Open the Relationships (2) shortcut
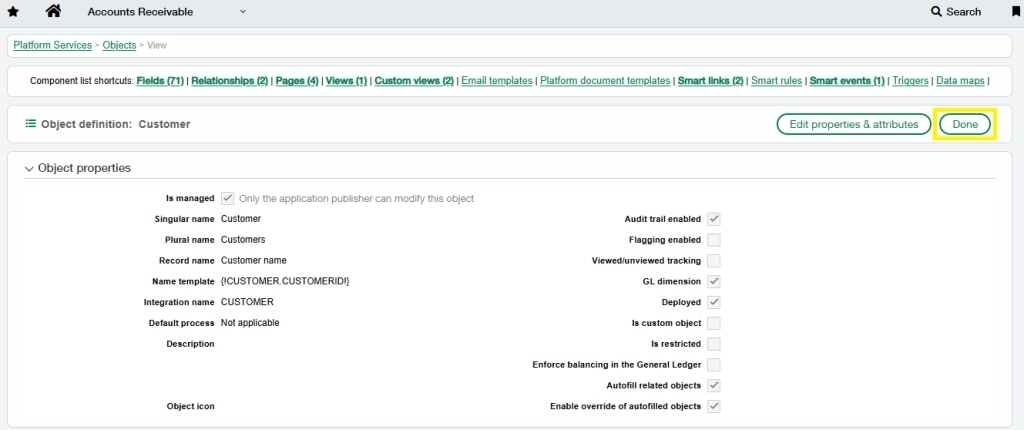The height and width of the screenshot is (430, 1024). pos(230,81)
